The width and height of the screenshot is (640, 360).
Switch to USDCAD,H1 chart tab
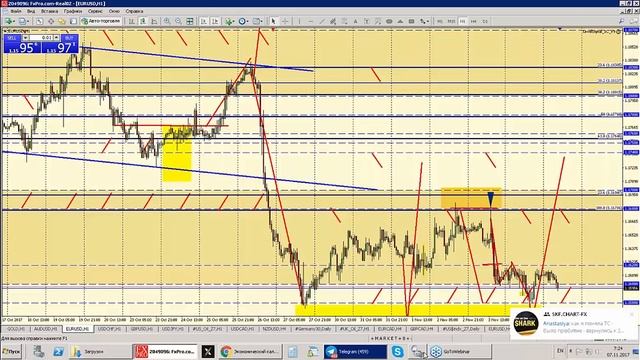click(243, 329)
